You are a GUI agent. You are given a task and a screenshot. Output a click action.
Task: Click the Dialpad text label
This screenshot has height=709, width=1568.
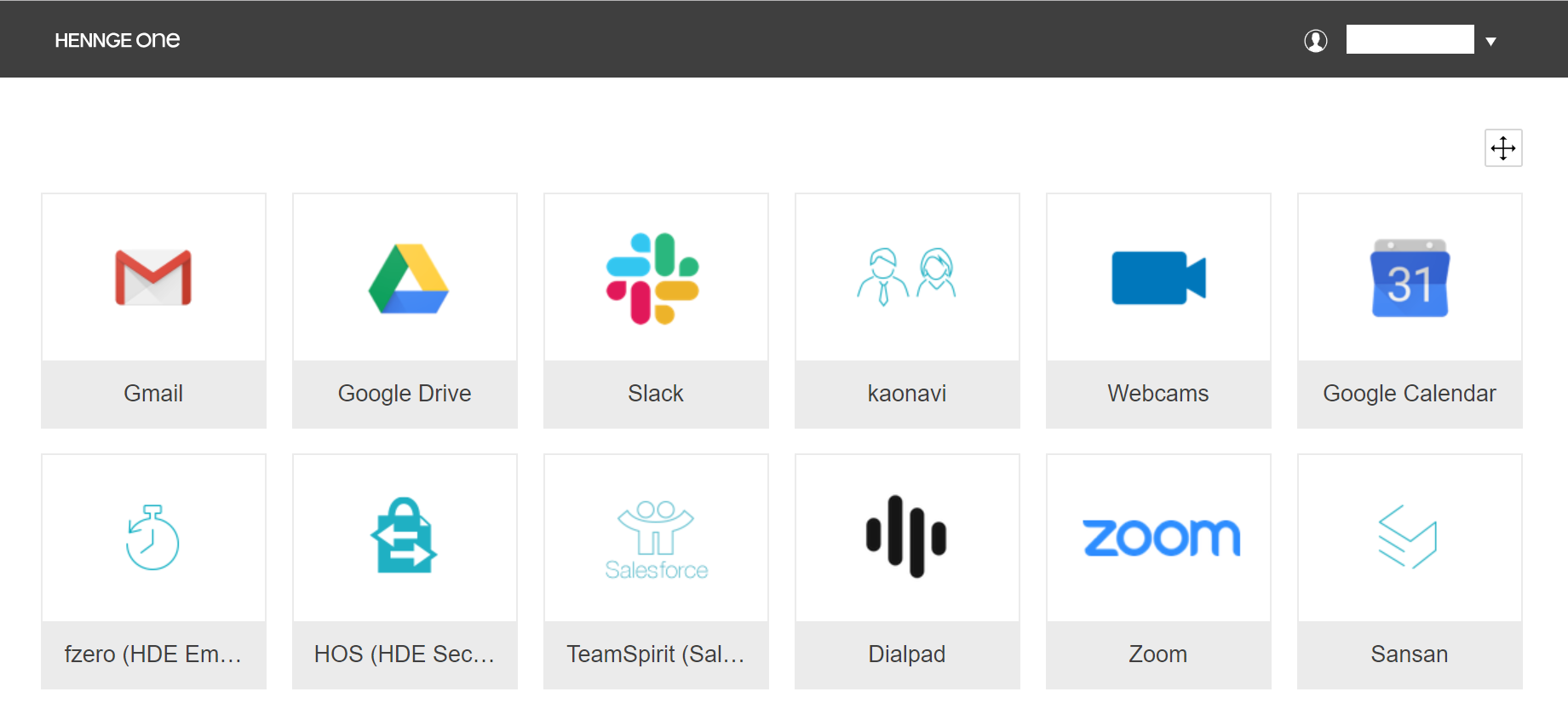point(906,654)
